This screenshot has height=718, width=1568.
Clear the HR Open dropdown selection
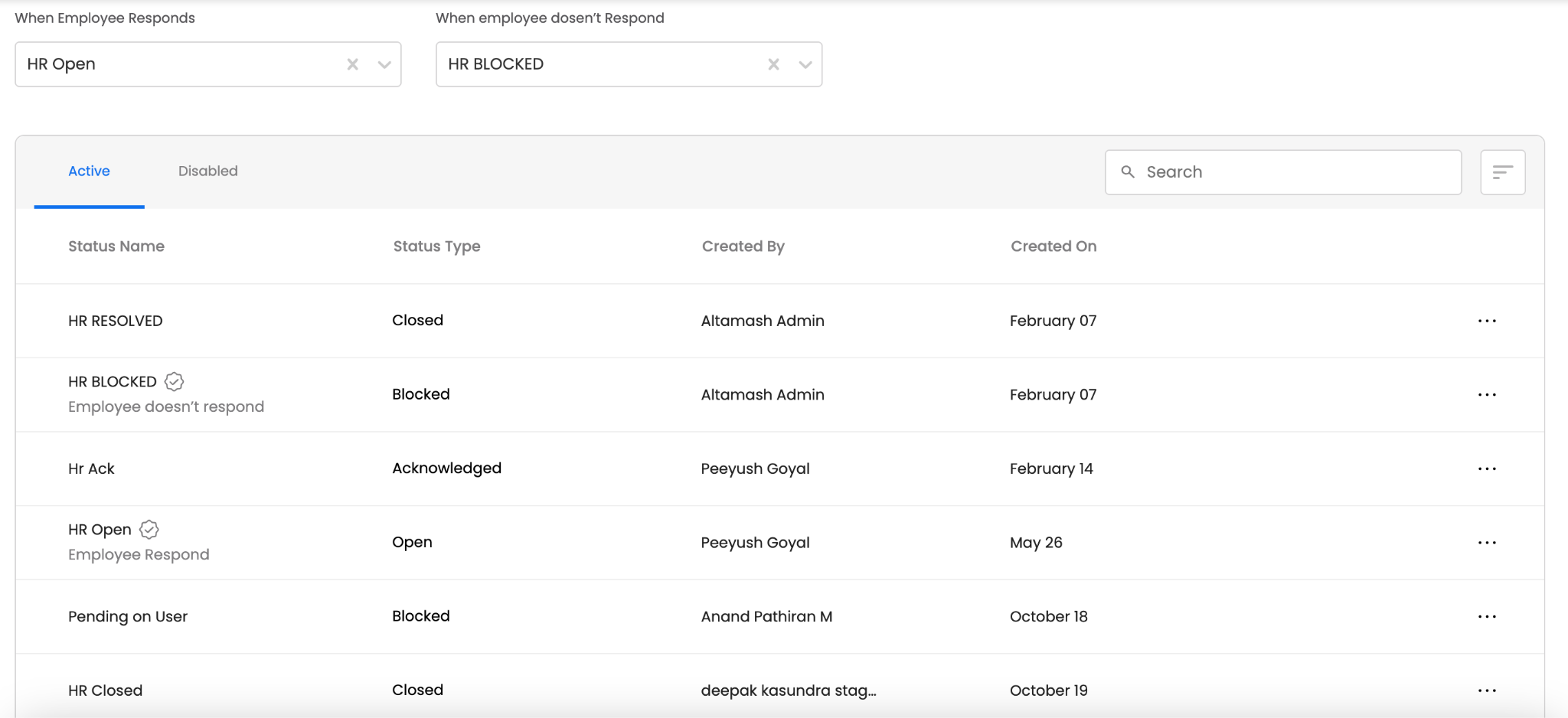pos(352,64)
